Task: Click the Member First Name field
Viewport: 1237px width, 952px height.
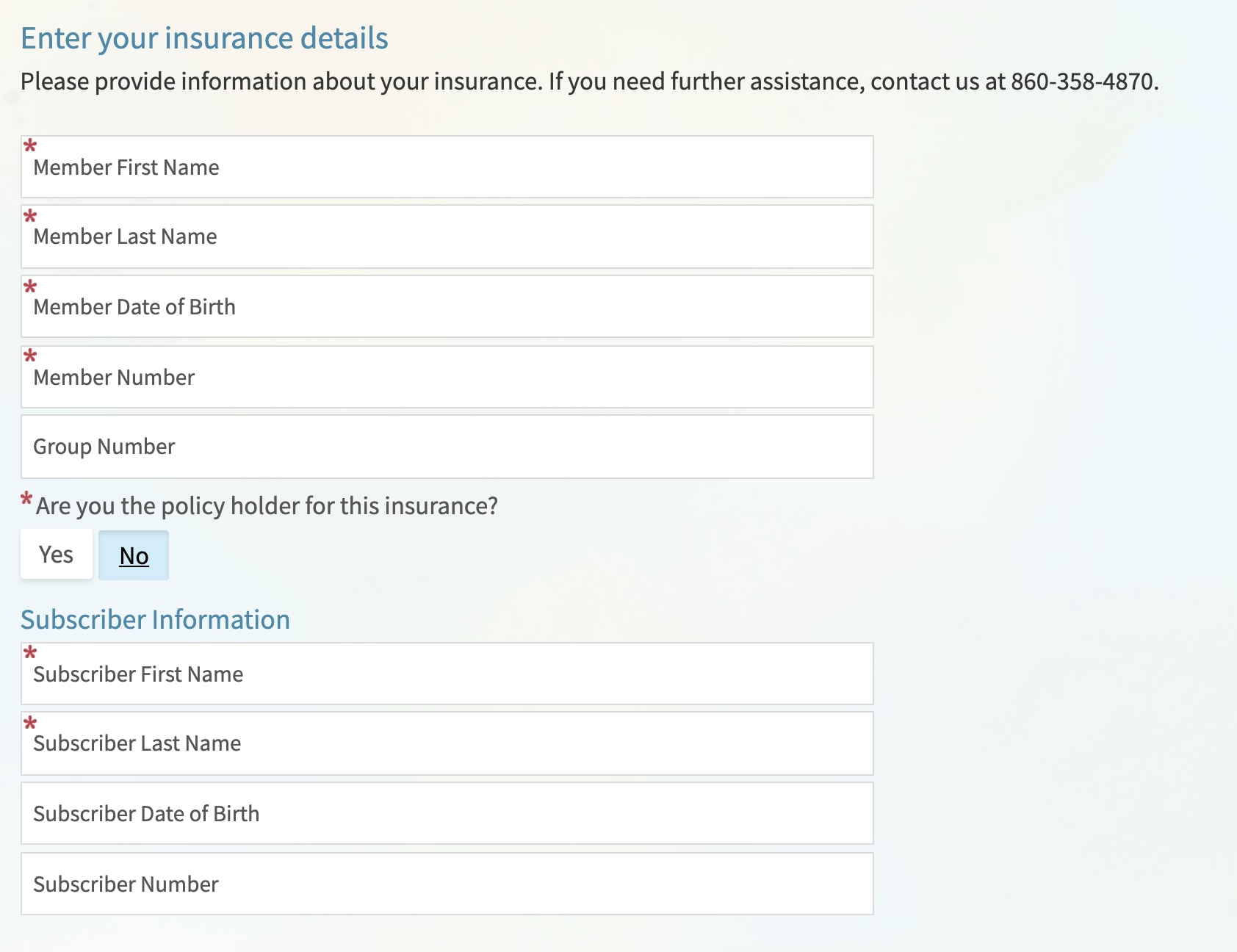Action: click(447, 167)
